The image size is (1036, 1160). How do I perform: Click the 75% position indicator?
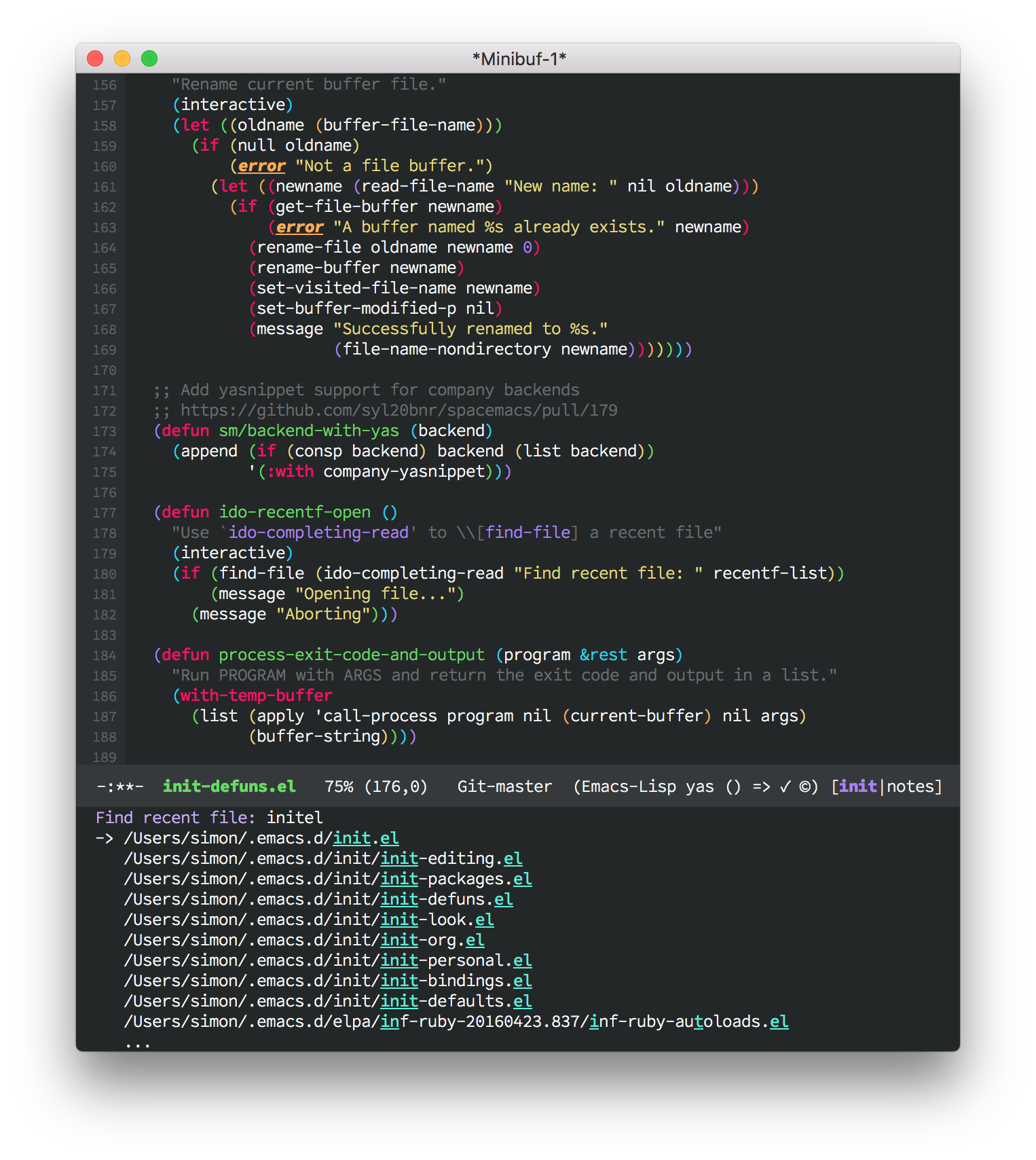coord(339,786)
